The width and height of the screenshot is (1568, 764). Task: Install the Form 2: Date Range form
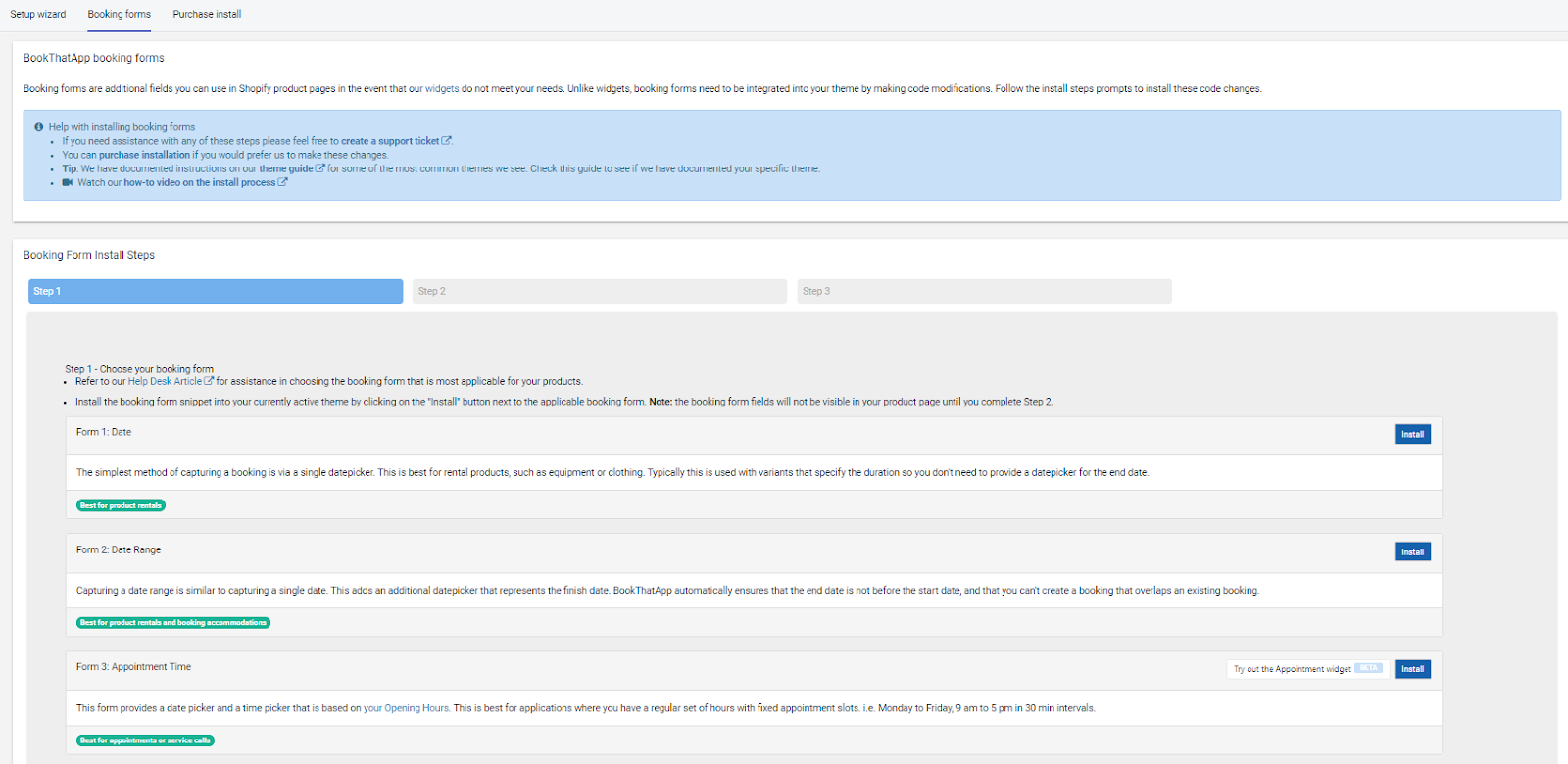1412,552
